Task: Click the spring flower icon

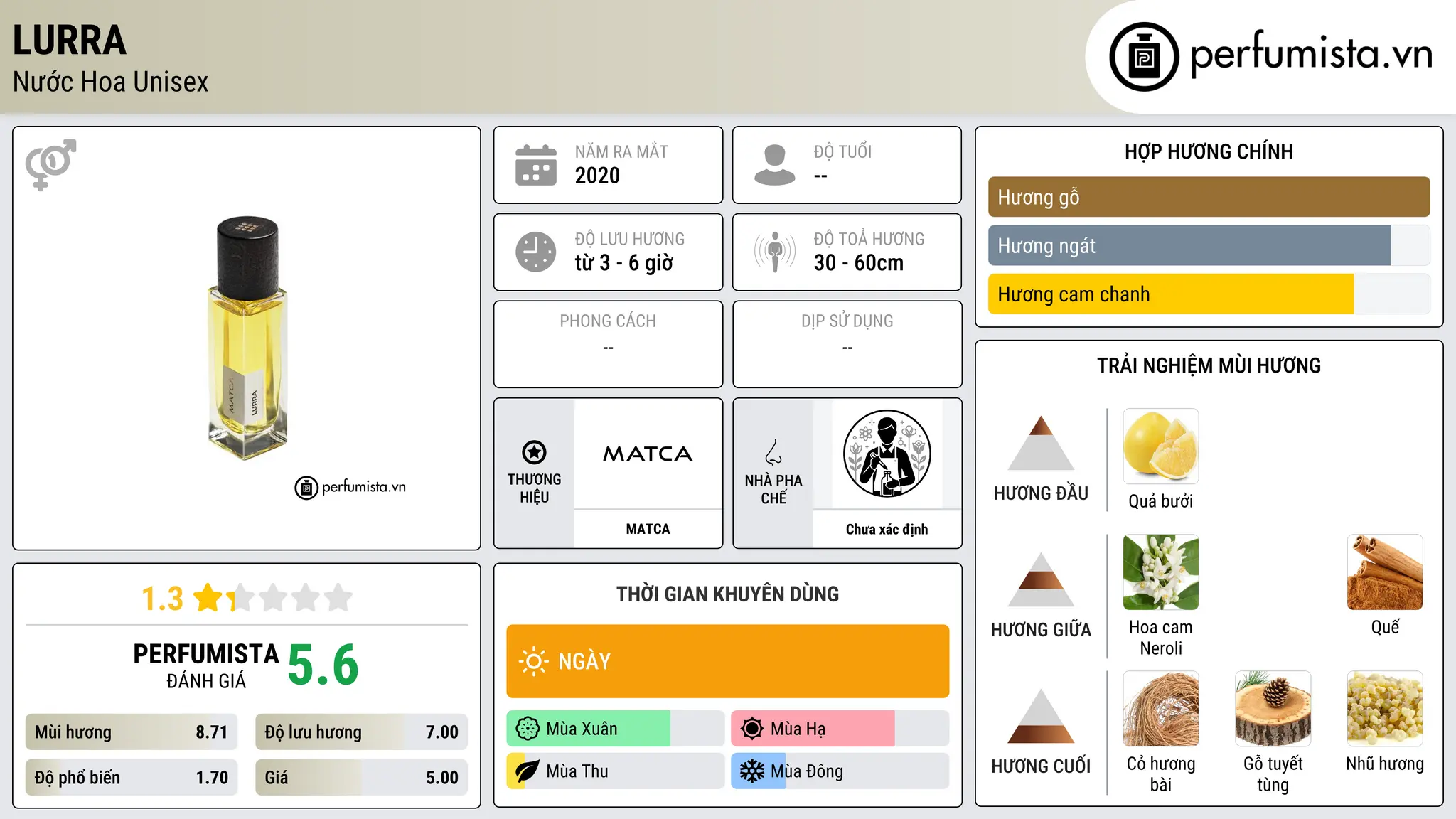Action: pos(528,729)
